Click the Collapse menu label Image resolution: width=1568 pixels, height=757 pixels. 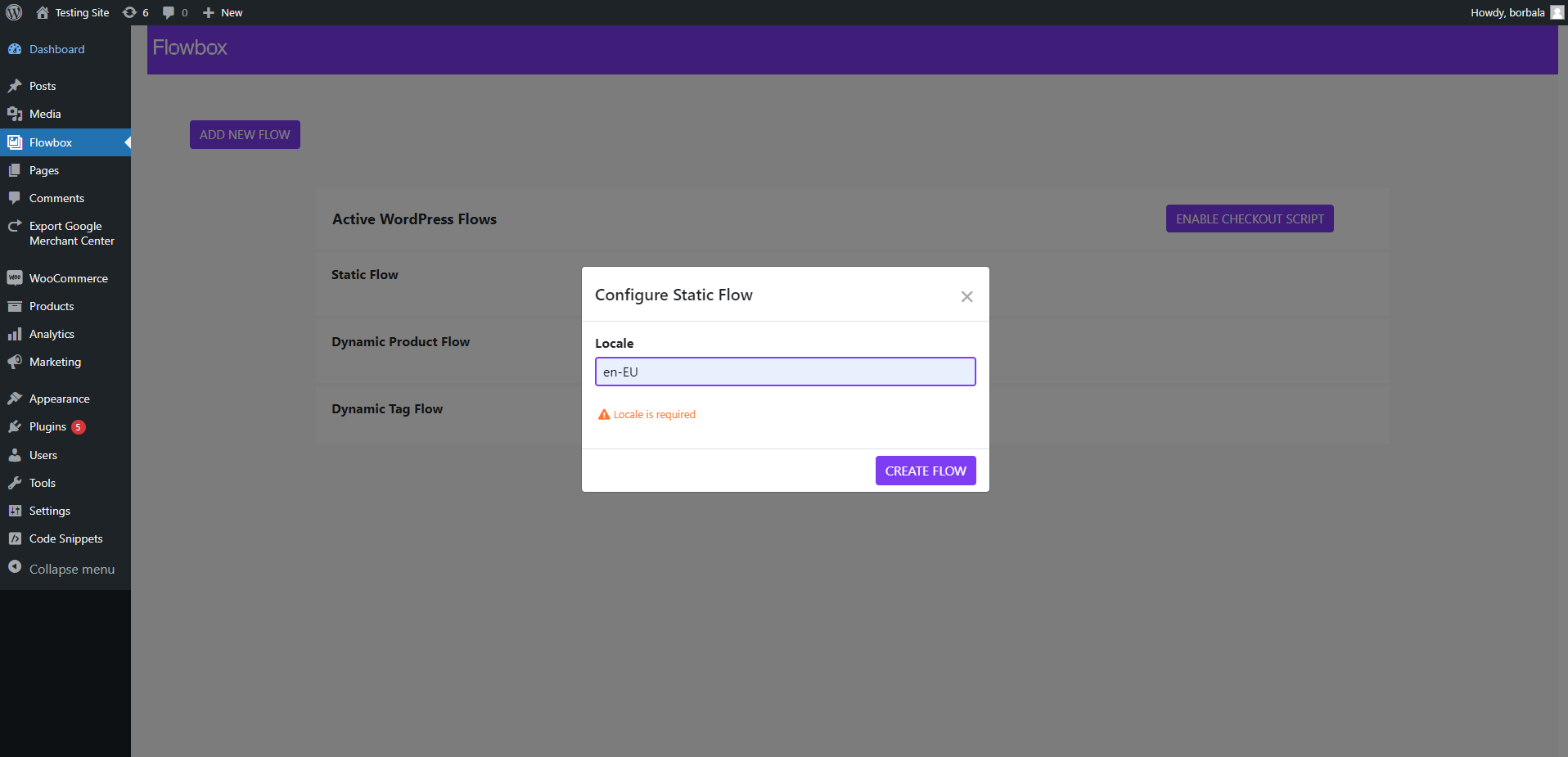click(72, 569)
